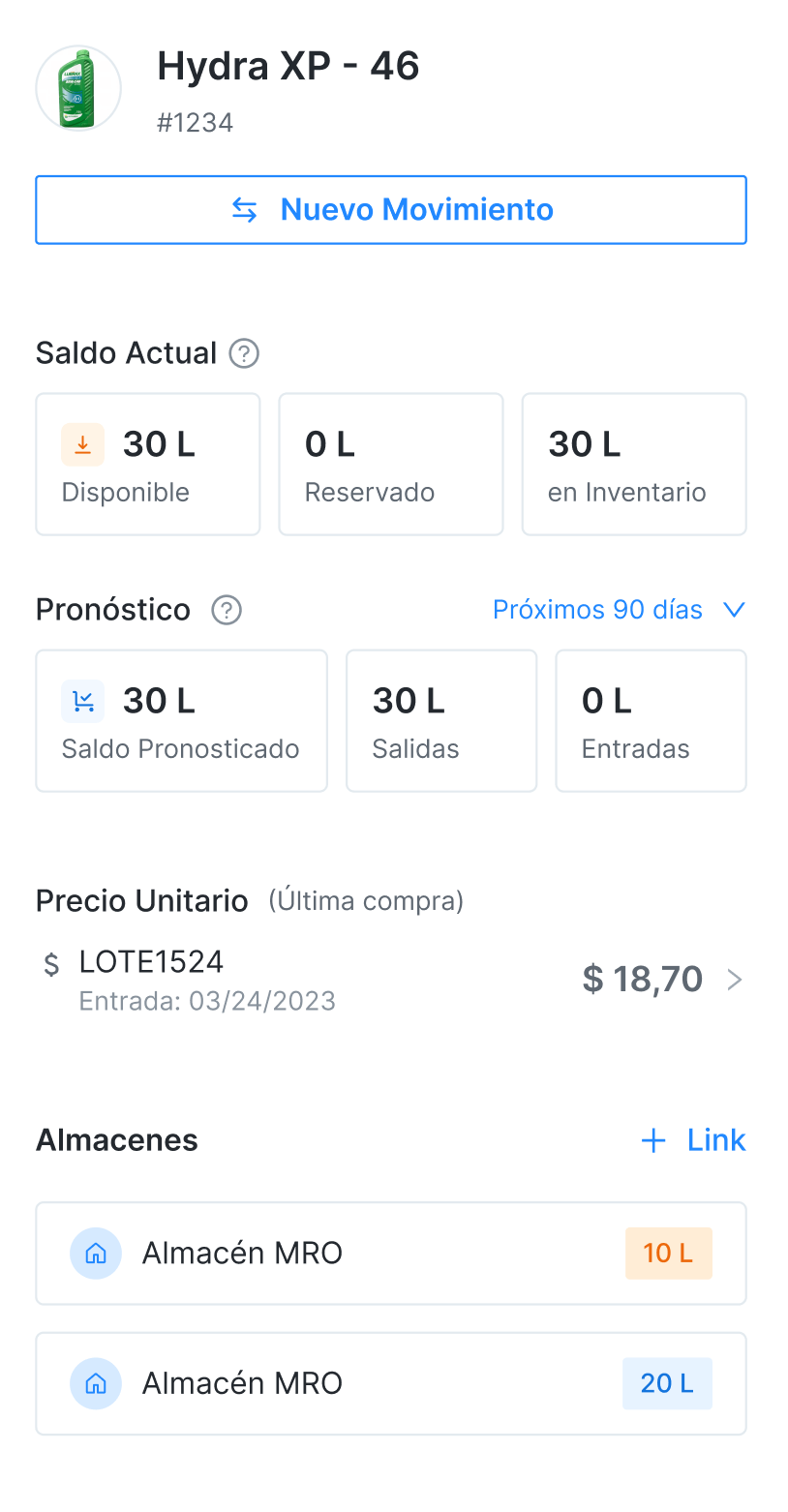
Task: Expand the LOTE1524 price details chevron
Action: click(x=735, y=980)
